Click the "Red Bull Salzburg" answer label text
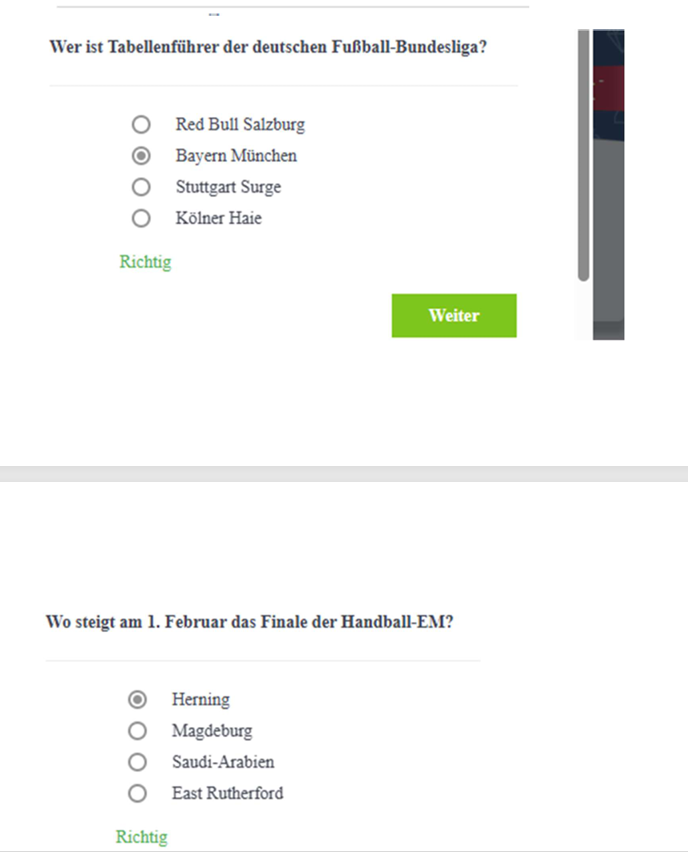This screenshot has width=688, height=852. pyautogui.click(x=240, y=125)
